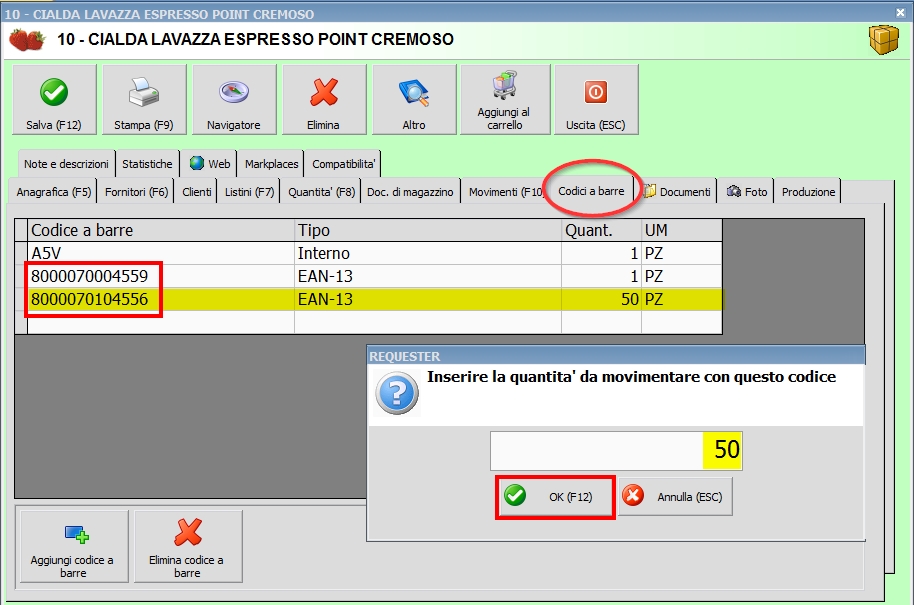Click the green check icon on OK button
914x605 pixels.
click(x=515, y=495)
